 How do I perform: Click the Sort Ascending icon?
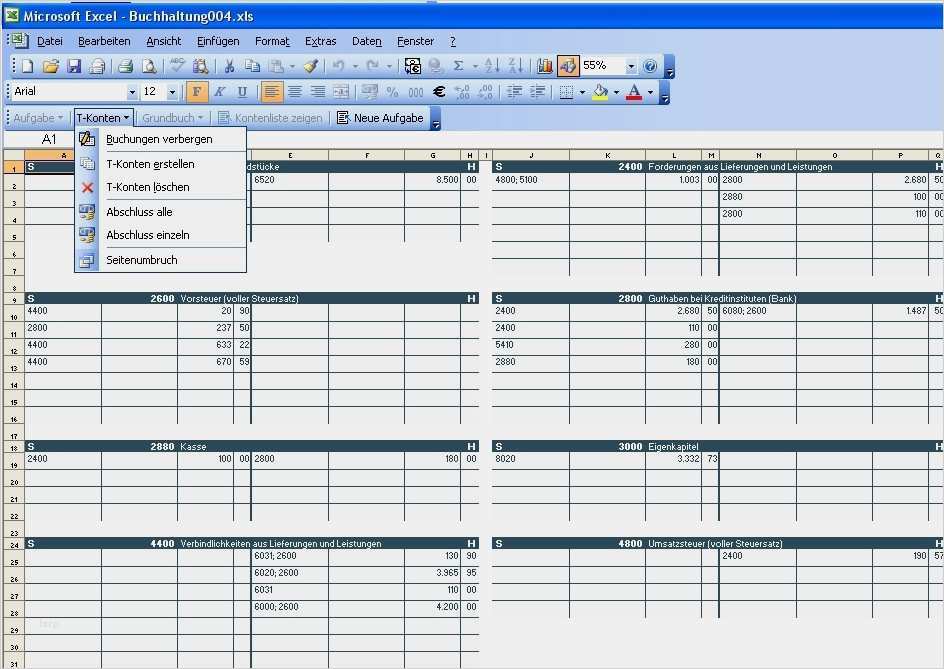coord(492,66)
